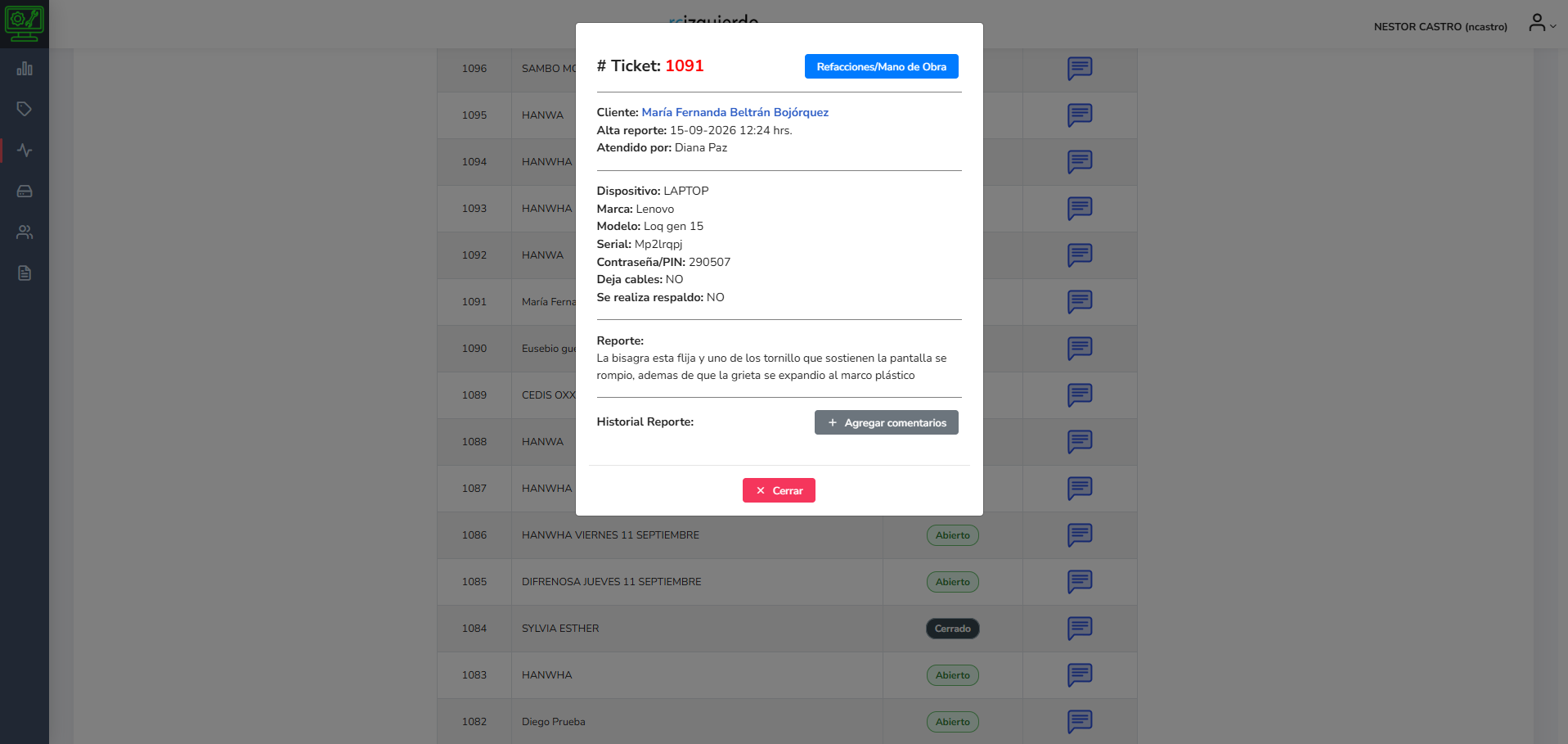Click the document report sidebar icon
This screenshot has width=1568, height=744.
[x=25, y=273]
